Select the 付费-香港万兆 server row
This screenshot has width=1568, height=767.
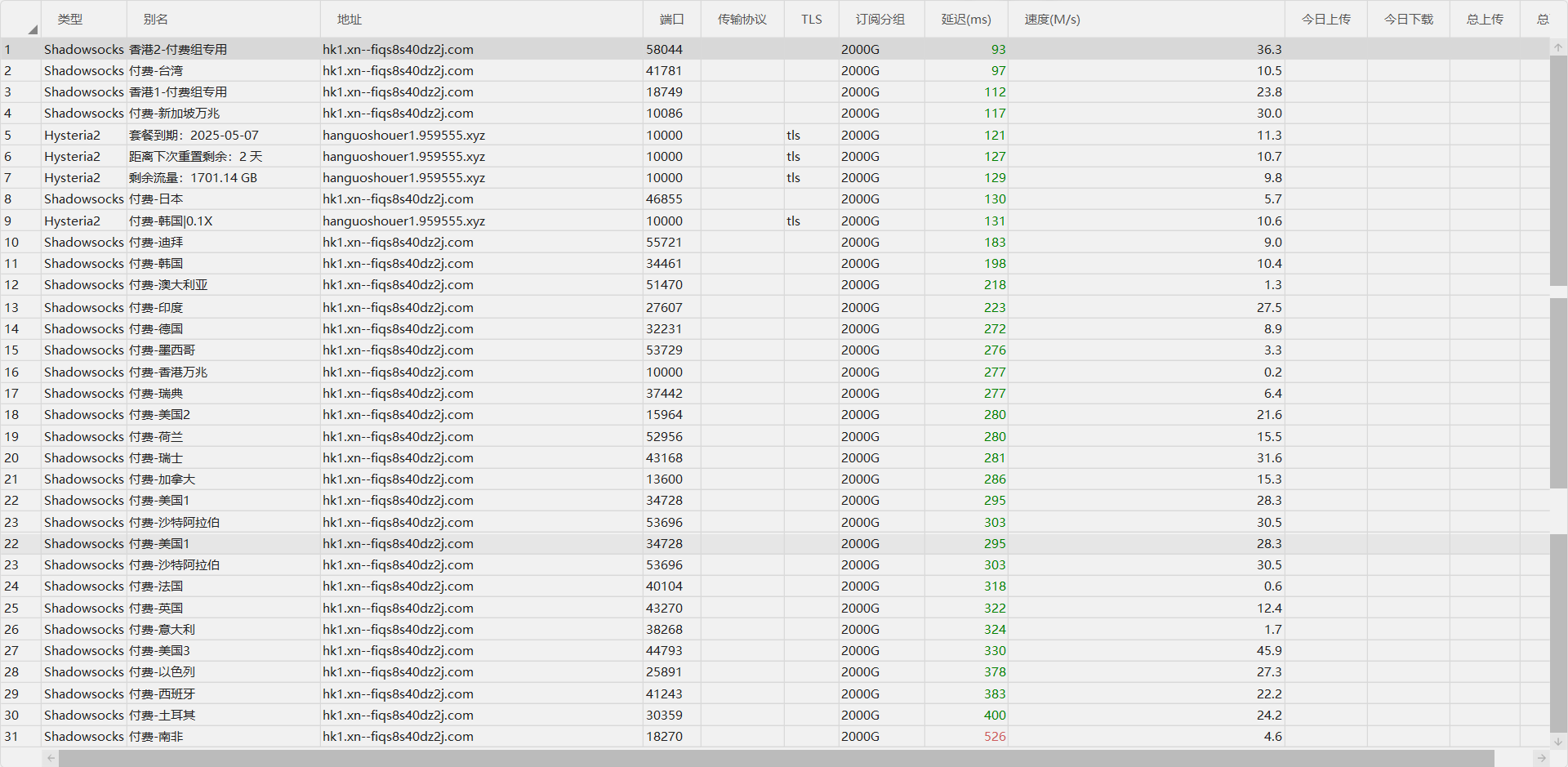tap(774, 372)
